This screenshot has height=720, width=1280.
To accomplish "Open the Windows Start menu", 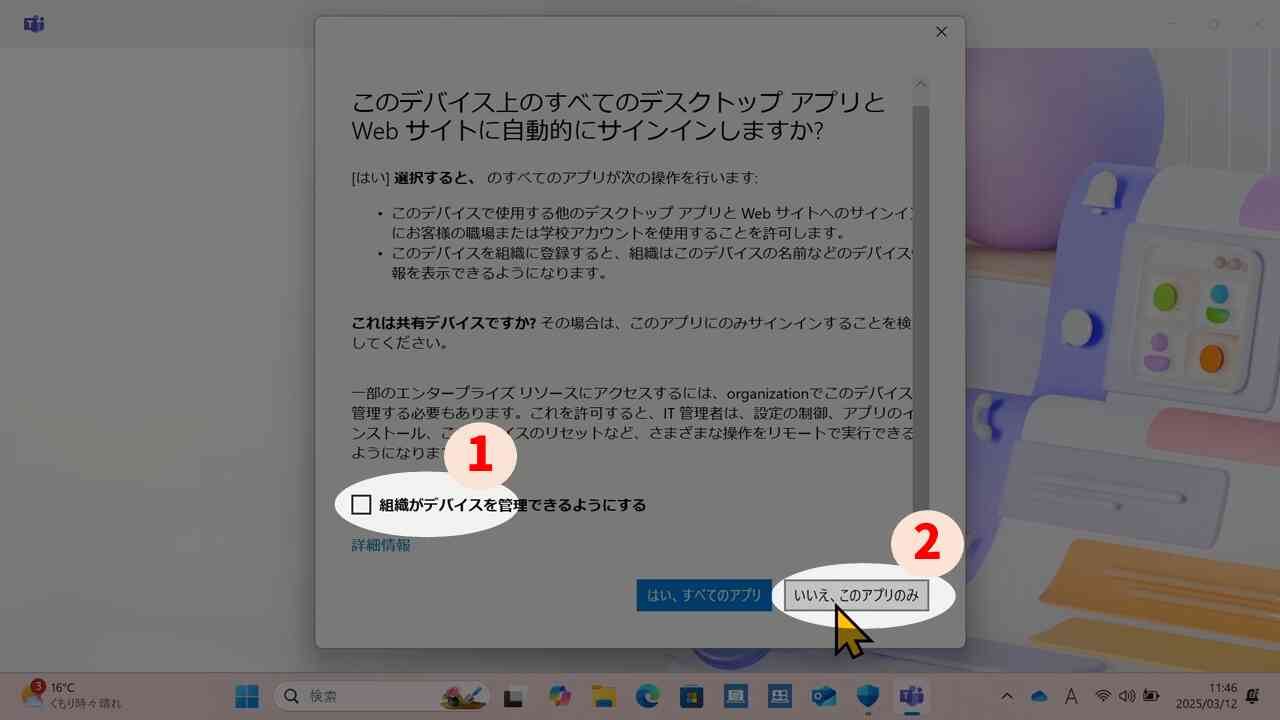I will (x=246, y=696).
